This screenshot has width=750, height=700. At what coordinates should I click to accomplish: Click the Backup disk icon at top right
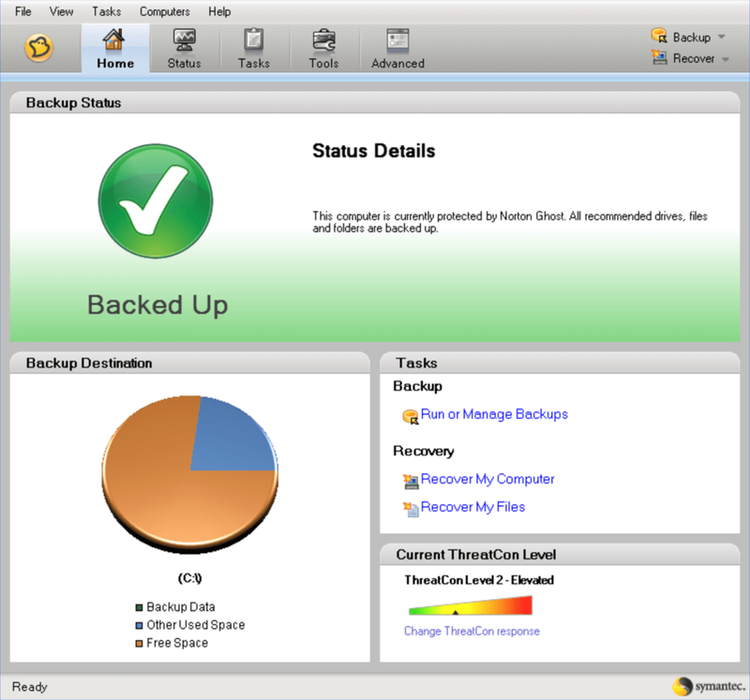pos(659,35)
